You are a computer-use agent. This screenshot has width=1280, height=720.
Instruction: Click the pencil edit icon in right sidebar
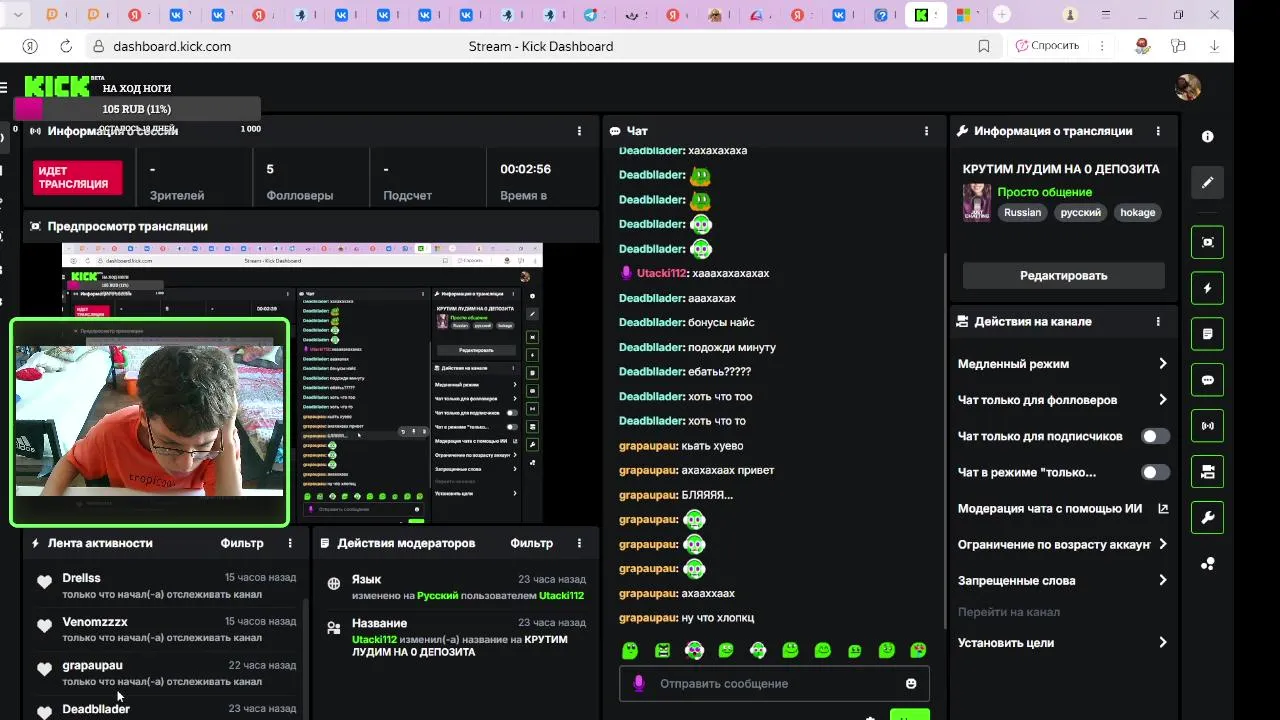coord(1207,183)
